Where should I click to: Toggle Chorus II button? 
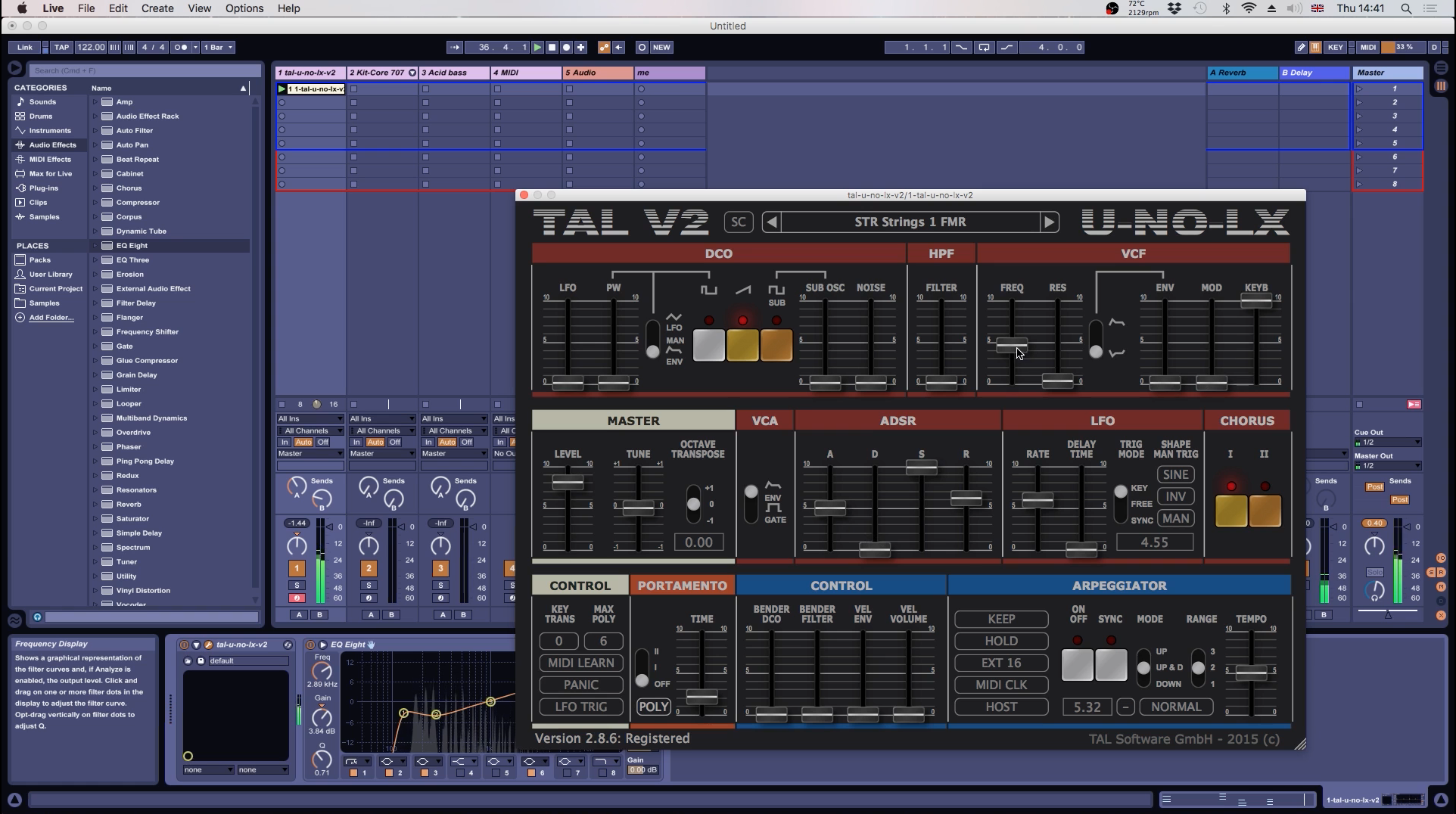click(1265, 511)
